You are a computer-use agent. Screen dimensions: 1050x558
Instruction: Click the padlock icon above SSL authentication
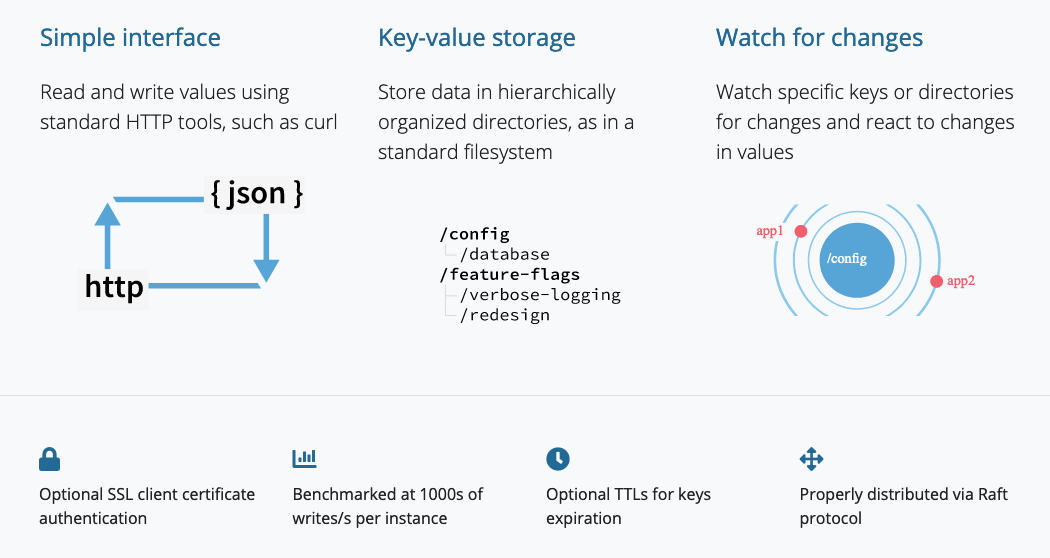(x=50, y=459)
